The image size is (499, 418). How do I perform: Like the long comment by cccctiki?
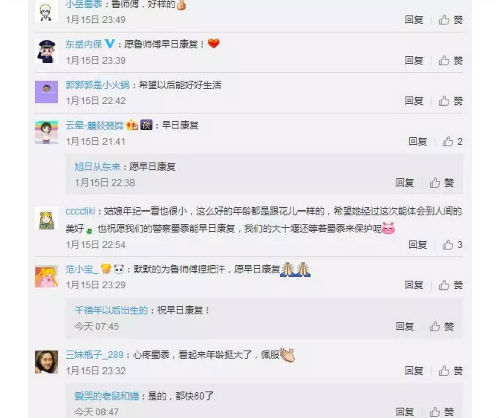click(x=452, y=245)
